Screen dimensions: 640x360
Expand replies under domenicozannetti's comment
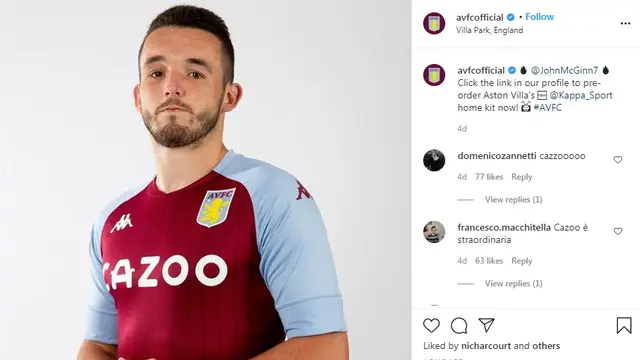[513, 200]
